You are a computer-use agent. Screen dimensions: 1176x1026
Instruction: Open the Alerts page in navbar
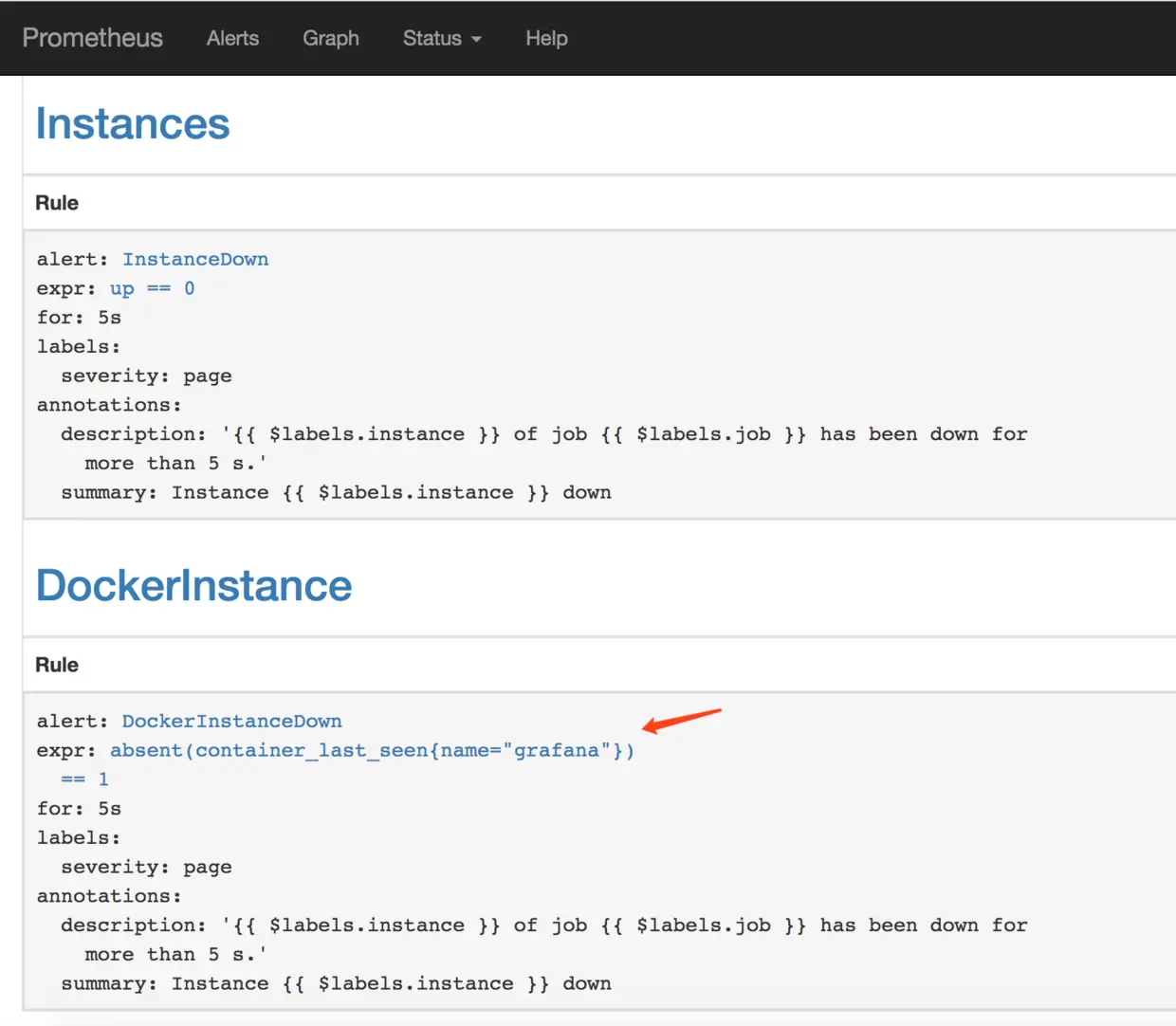tap(232, 38)
